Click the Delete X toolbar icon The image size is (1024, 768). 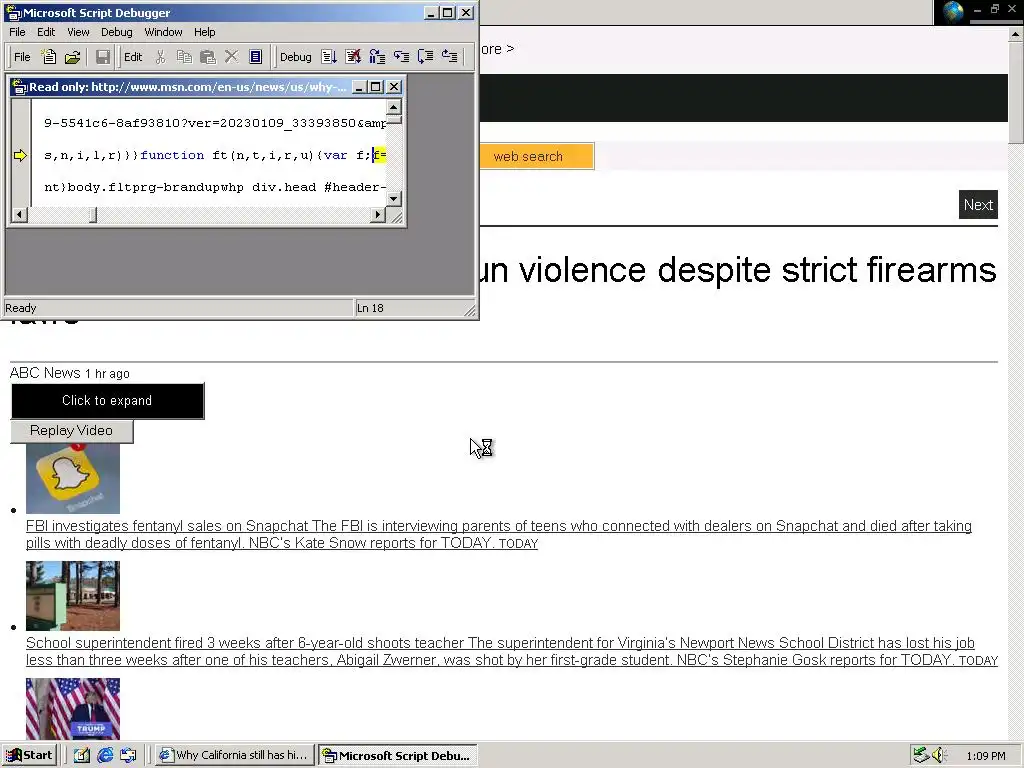click(x=231, y=57)
